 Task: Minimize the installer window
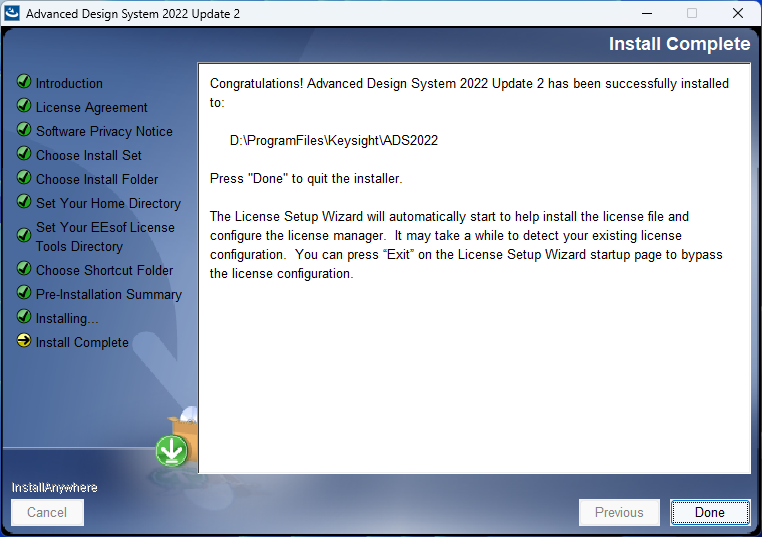click(647, 13)
